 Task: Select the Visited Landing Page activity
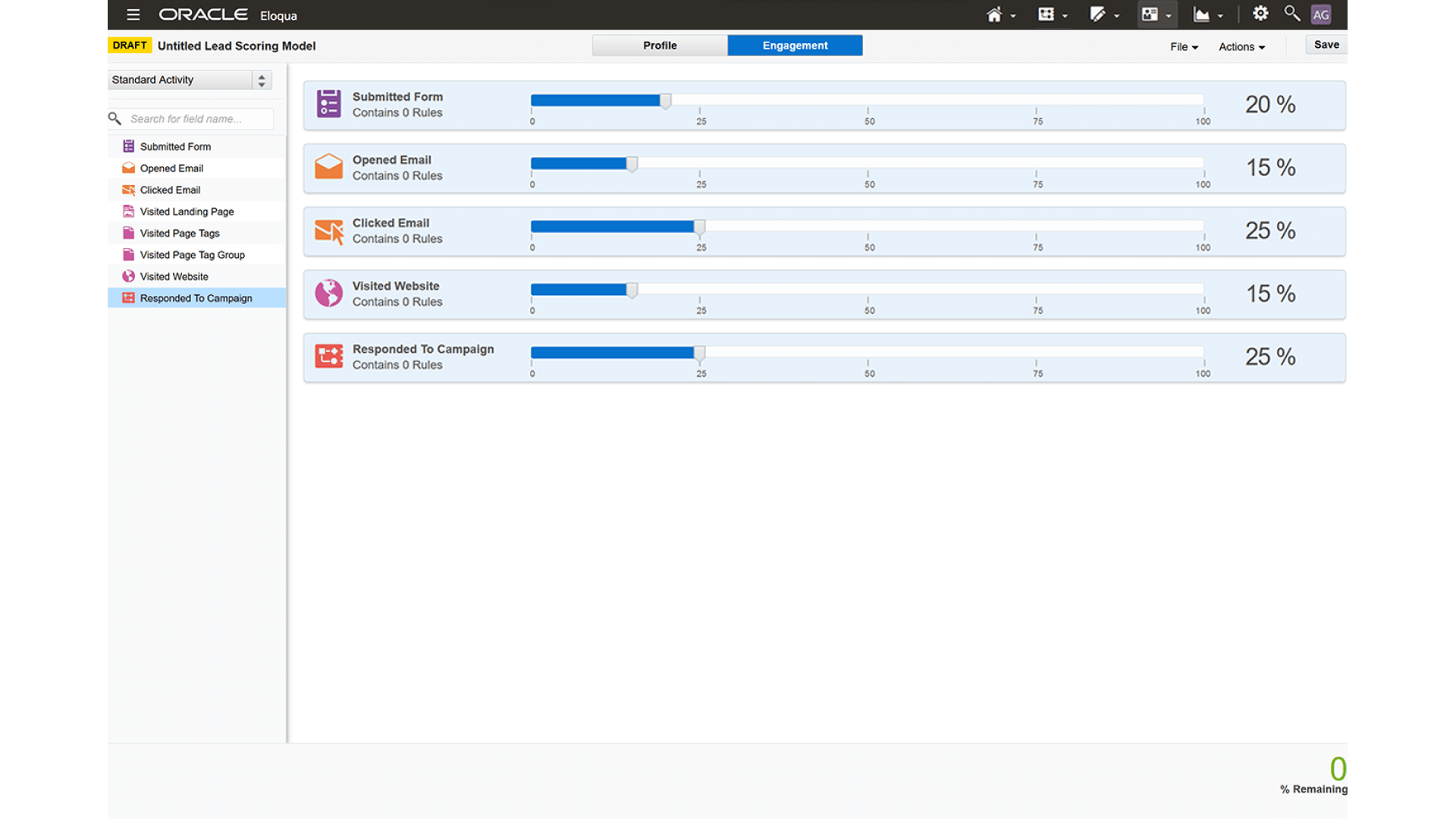point(187,212)
